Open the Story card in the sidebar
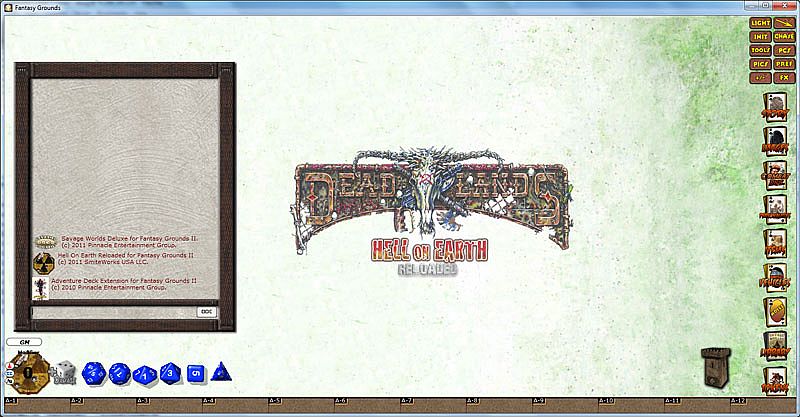Screen dimensions: 800x417 coord(775,107)
